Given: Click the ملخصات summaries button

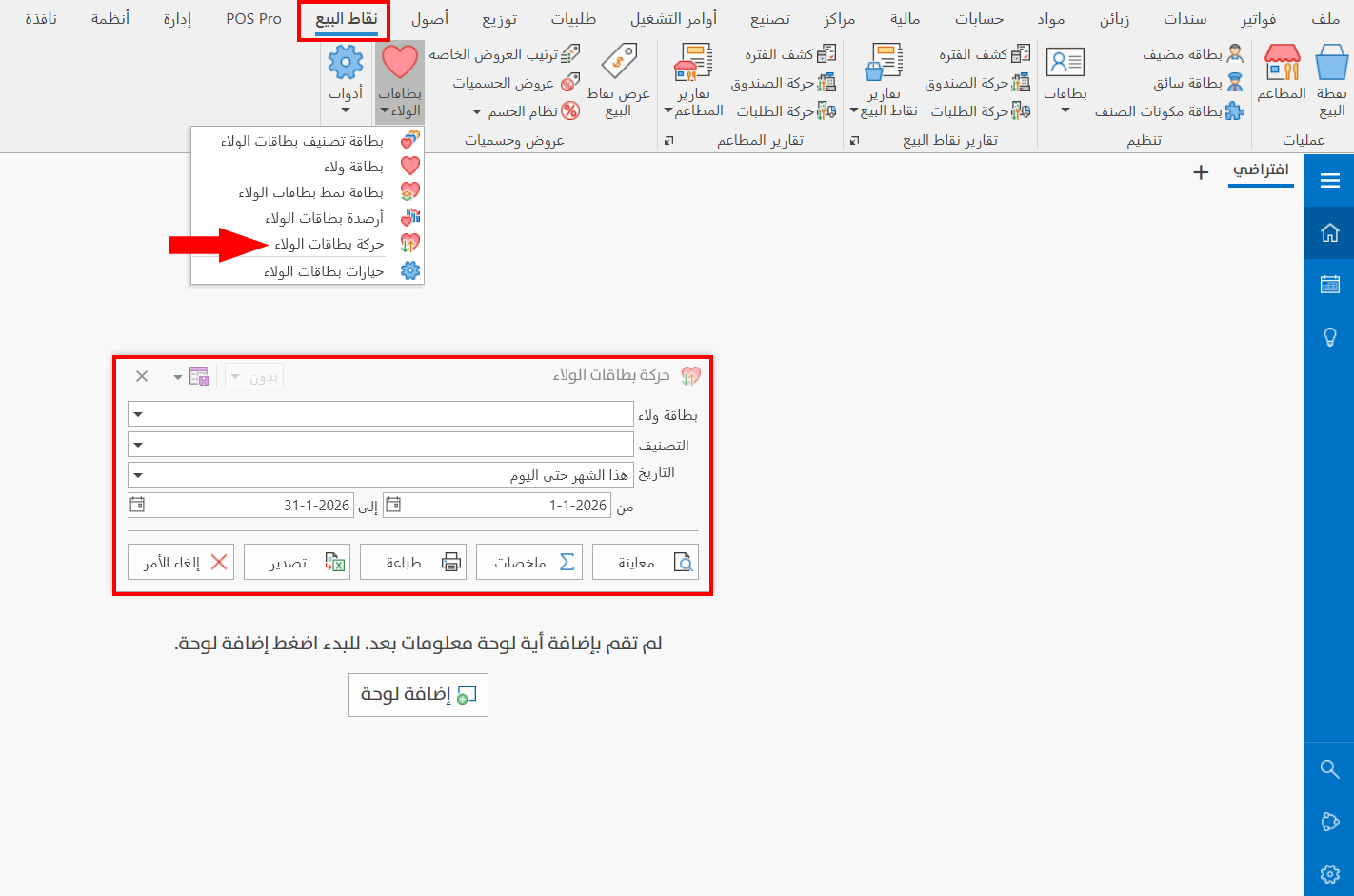Looking at the screenshot, I should coord(529,562).
